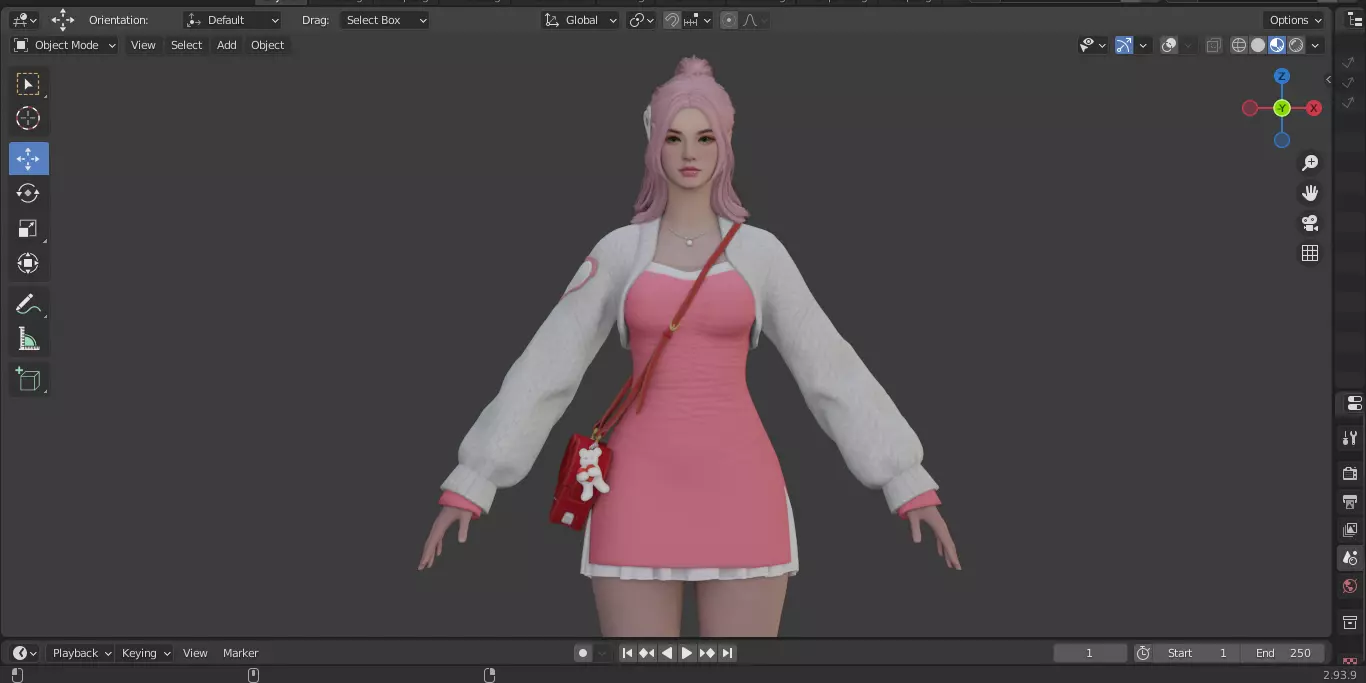Screen dimensions: 1366x683
Task: Toggle camera view with camera icon
Action: coord(1310,223)
